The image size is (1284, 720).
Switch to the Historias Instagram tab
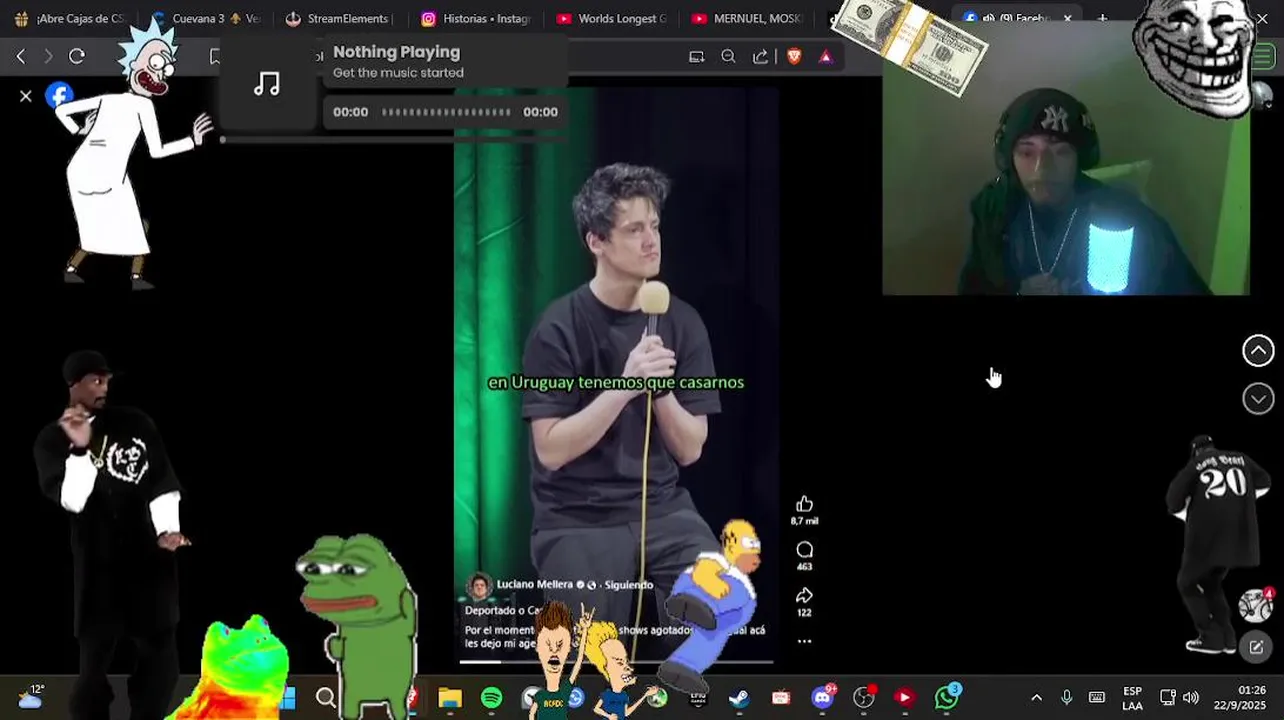click(x=475, y=19)
